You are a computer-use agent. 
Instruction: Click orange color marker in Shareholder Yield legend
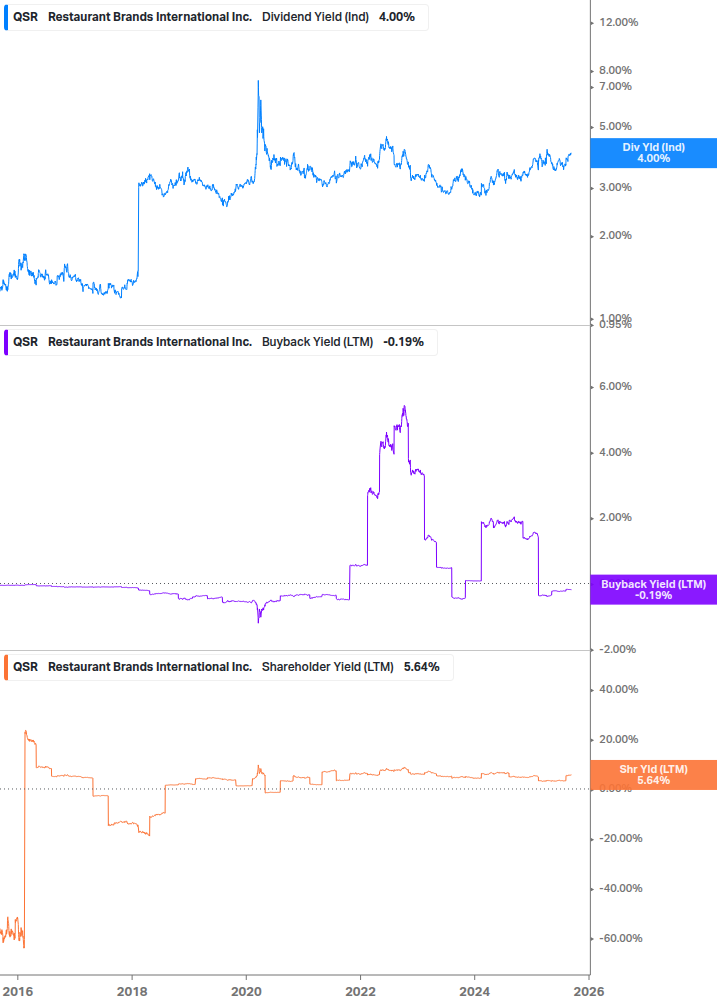pos(5,666)
